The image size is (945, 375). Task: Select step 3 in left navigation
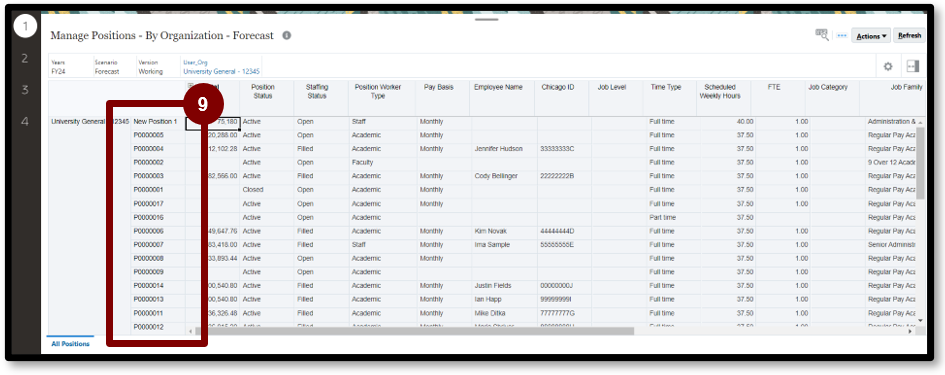click(25, 90)
